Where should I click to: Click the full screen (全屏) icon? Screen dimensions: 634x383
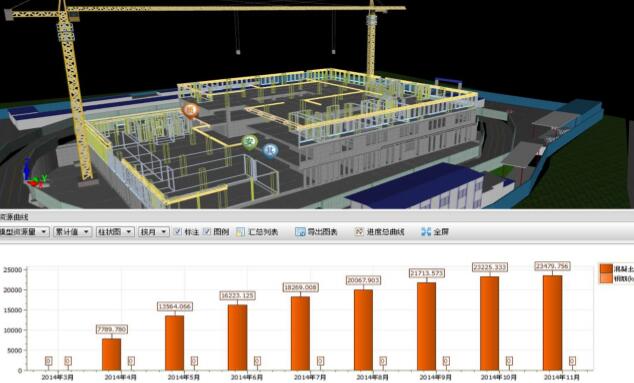[426, 232]
